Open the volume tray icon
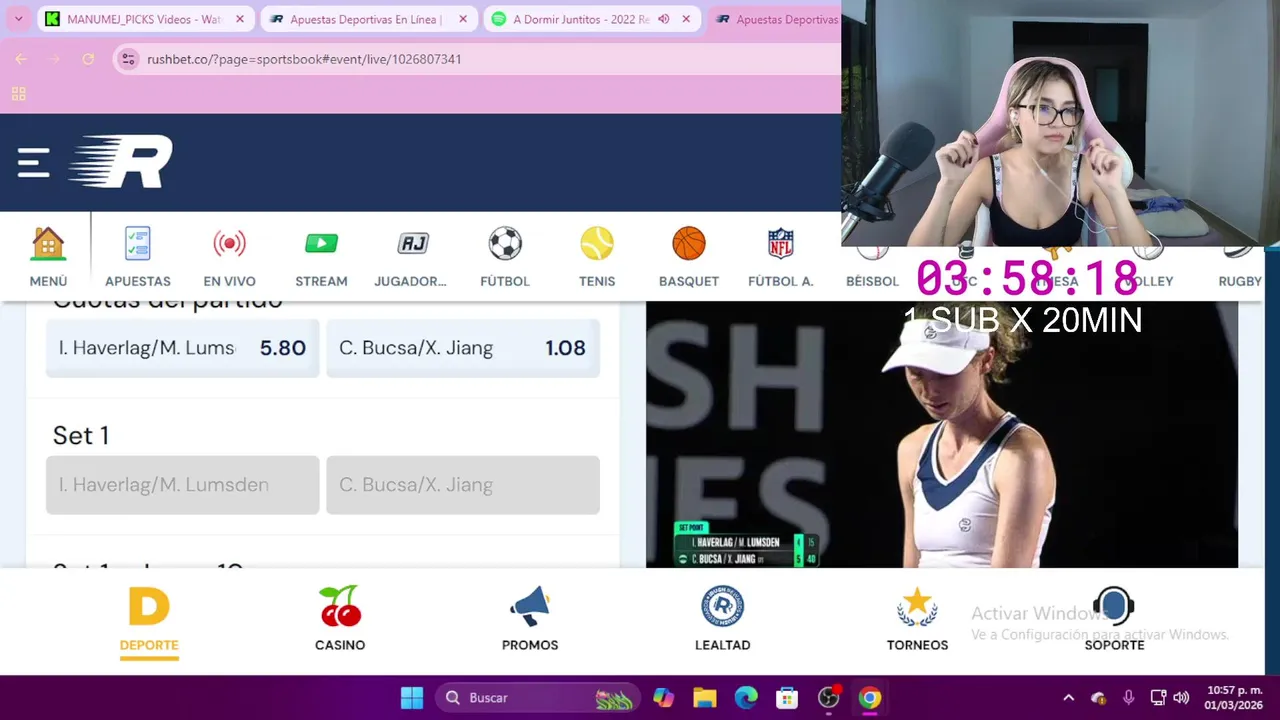1280x720 pixels. [x=1181, y=698]
